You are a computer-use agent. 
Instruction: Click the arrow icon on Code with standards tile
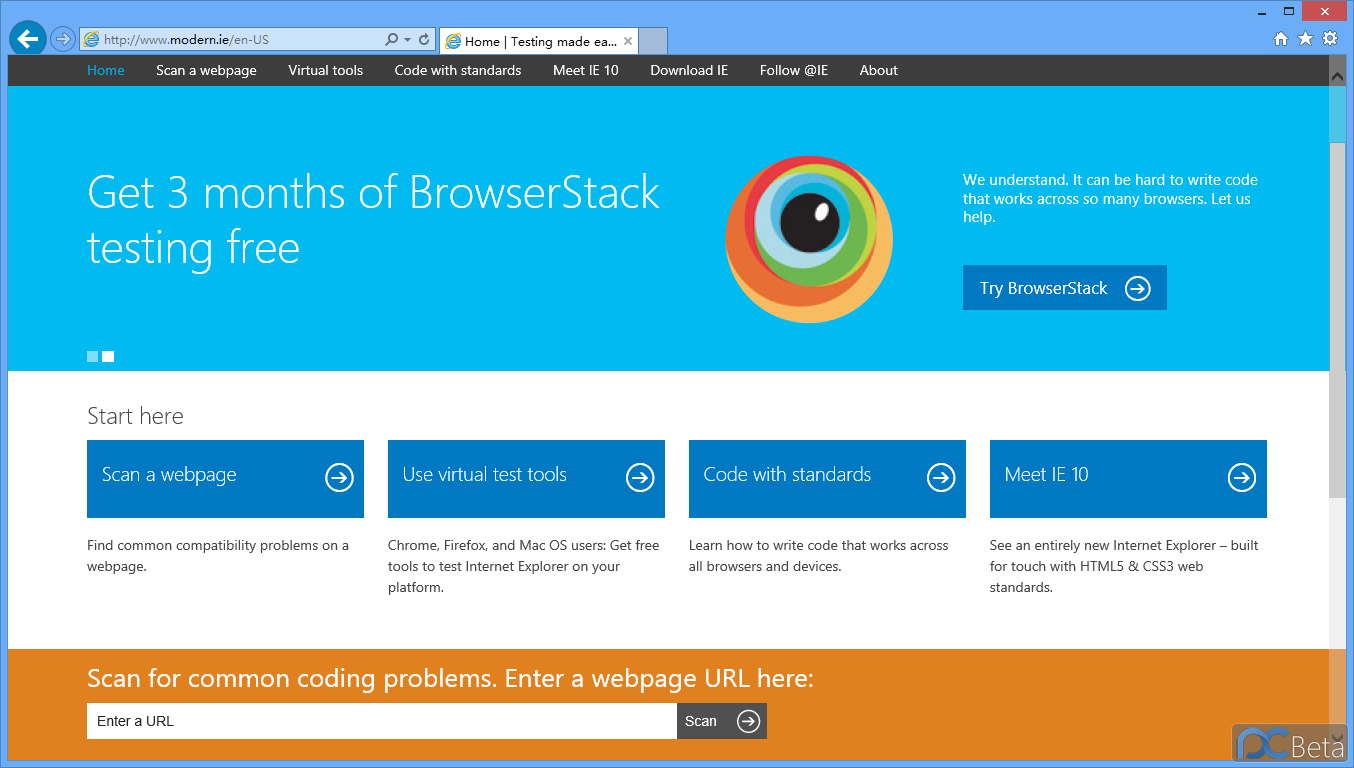(x=940, y=478)
